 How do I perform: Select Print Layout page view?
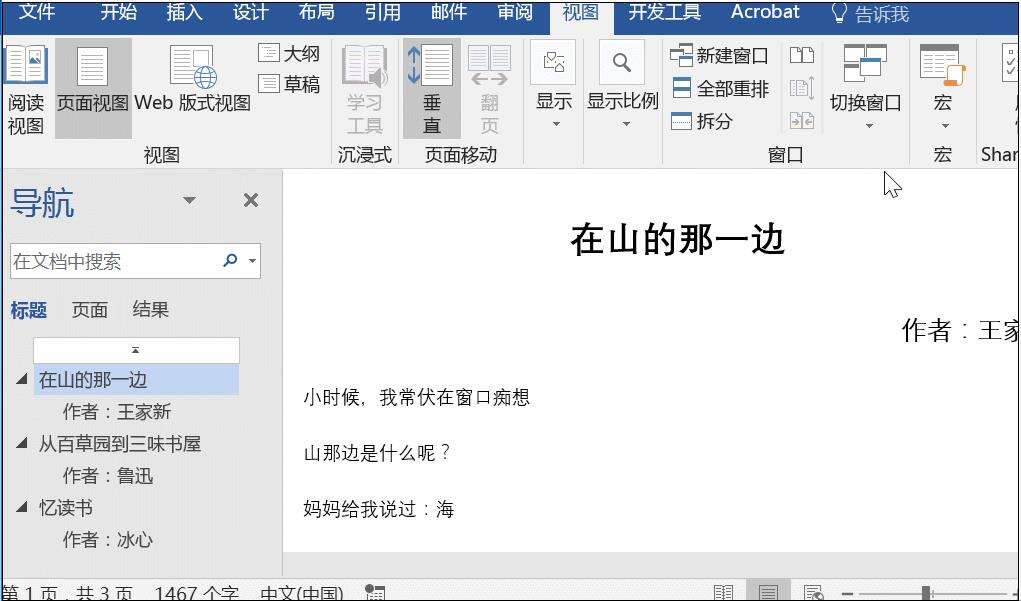coord(92,89)
